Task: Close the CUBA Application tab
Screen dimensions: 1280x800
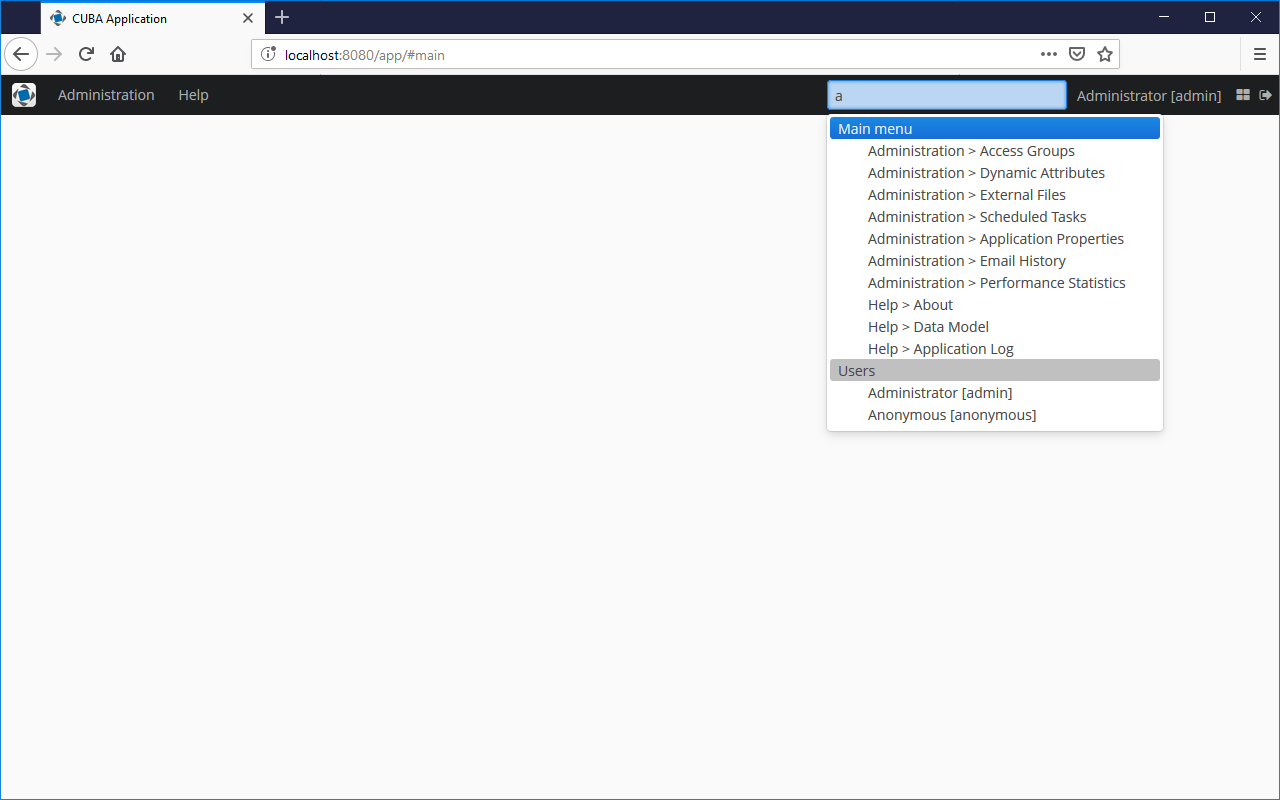Action: tap(248, 18)
